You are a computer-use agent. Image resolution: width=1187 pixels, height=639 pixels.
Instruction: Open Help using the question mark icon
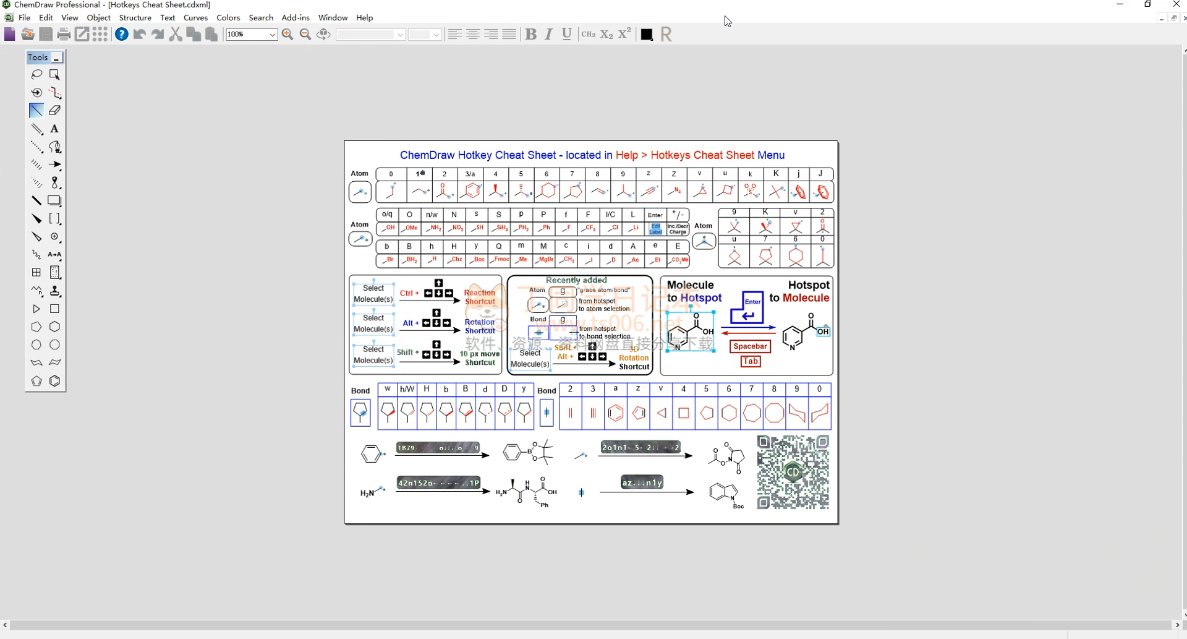pos(121,34)
